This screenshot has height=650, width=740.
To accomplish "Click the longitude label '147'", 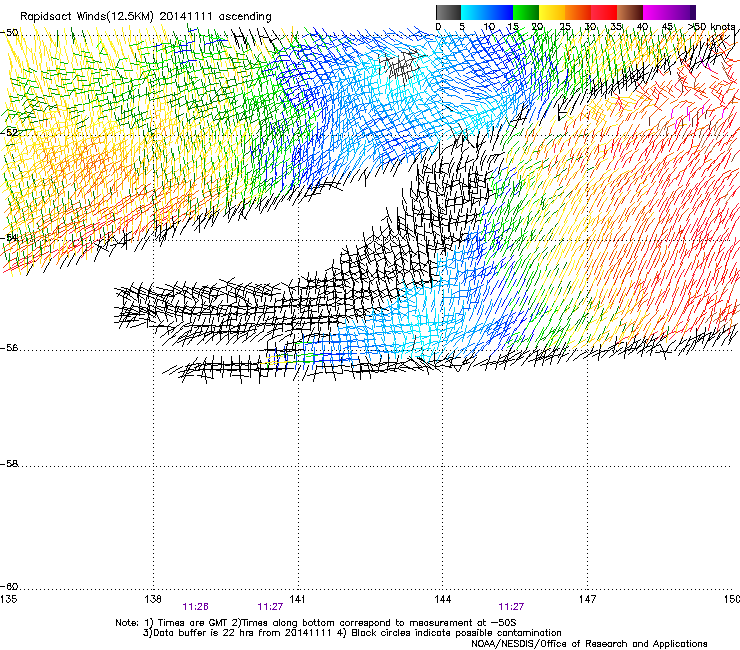I will point(588,599).
